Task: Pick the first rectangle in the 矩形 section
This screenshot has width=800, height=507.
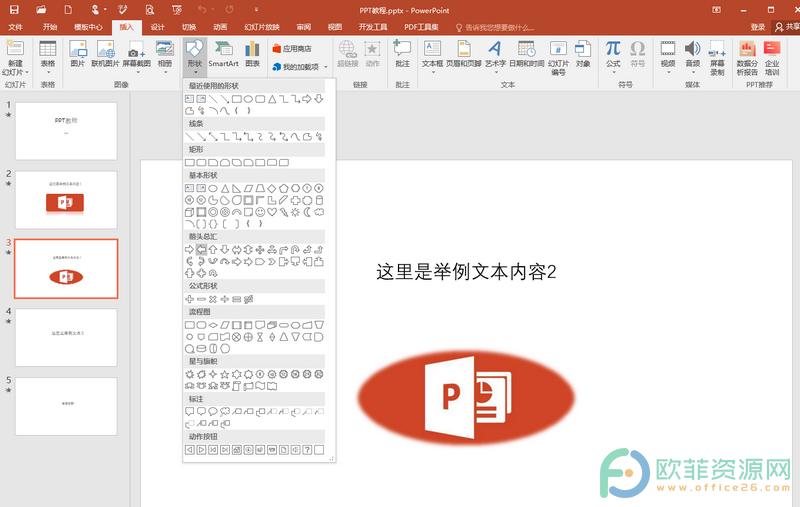Action: pyautogui.click(x=189, y=163)
